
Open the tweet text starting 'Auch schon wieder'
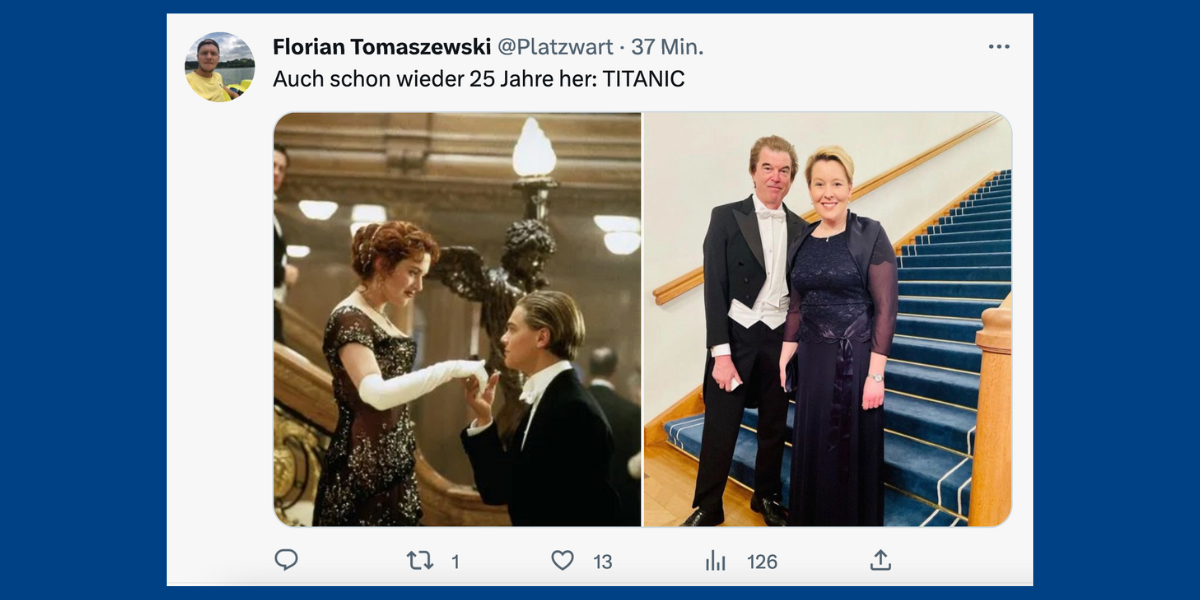[x=479, y=79]
